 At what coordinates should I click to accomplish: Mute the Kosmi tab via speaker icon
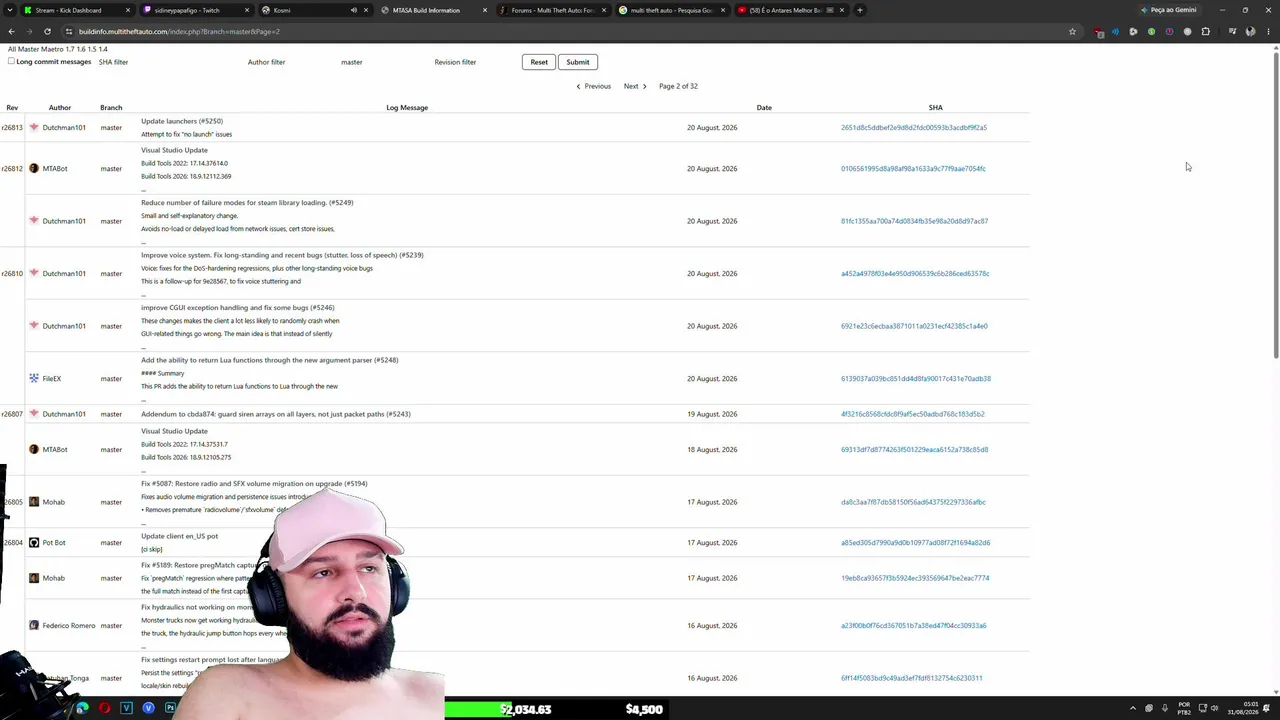353,10
